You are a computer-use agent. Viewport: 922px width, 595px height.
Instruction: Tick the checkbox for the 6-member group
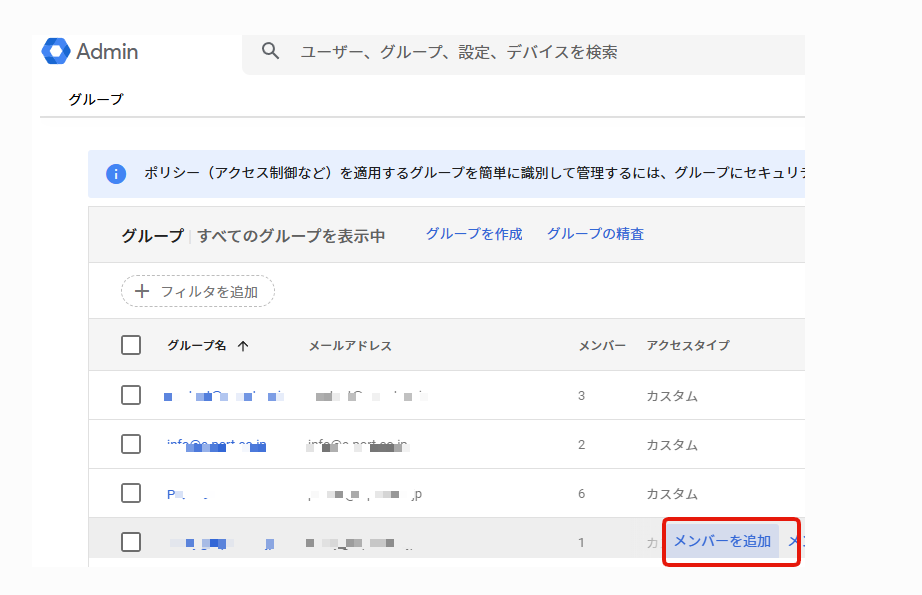click(x=131, y=493)
